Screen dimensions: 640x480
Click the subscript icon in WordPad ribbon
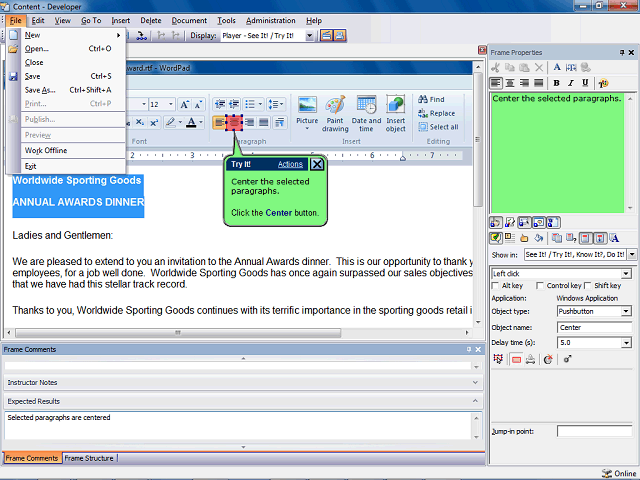[140, 122]
